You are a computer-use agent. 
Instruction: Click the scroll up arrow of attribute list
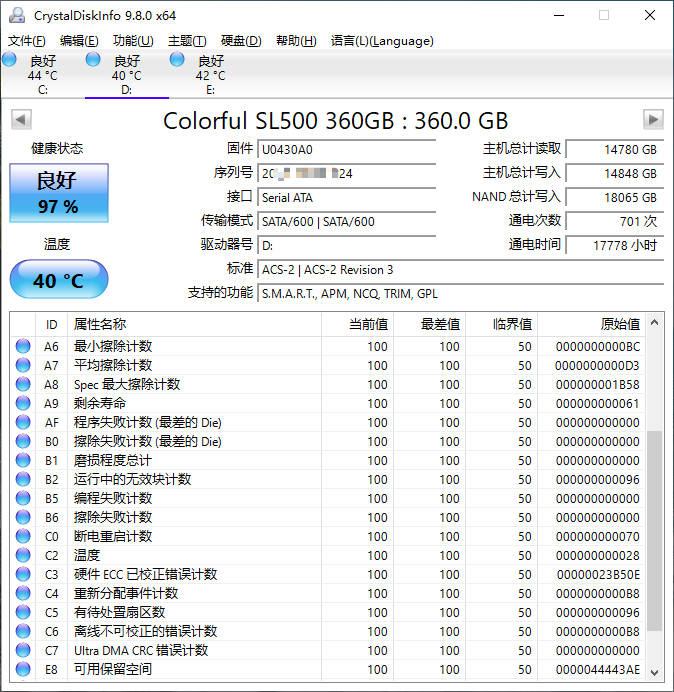(x=655, y=323)
